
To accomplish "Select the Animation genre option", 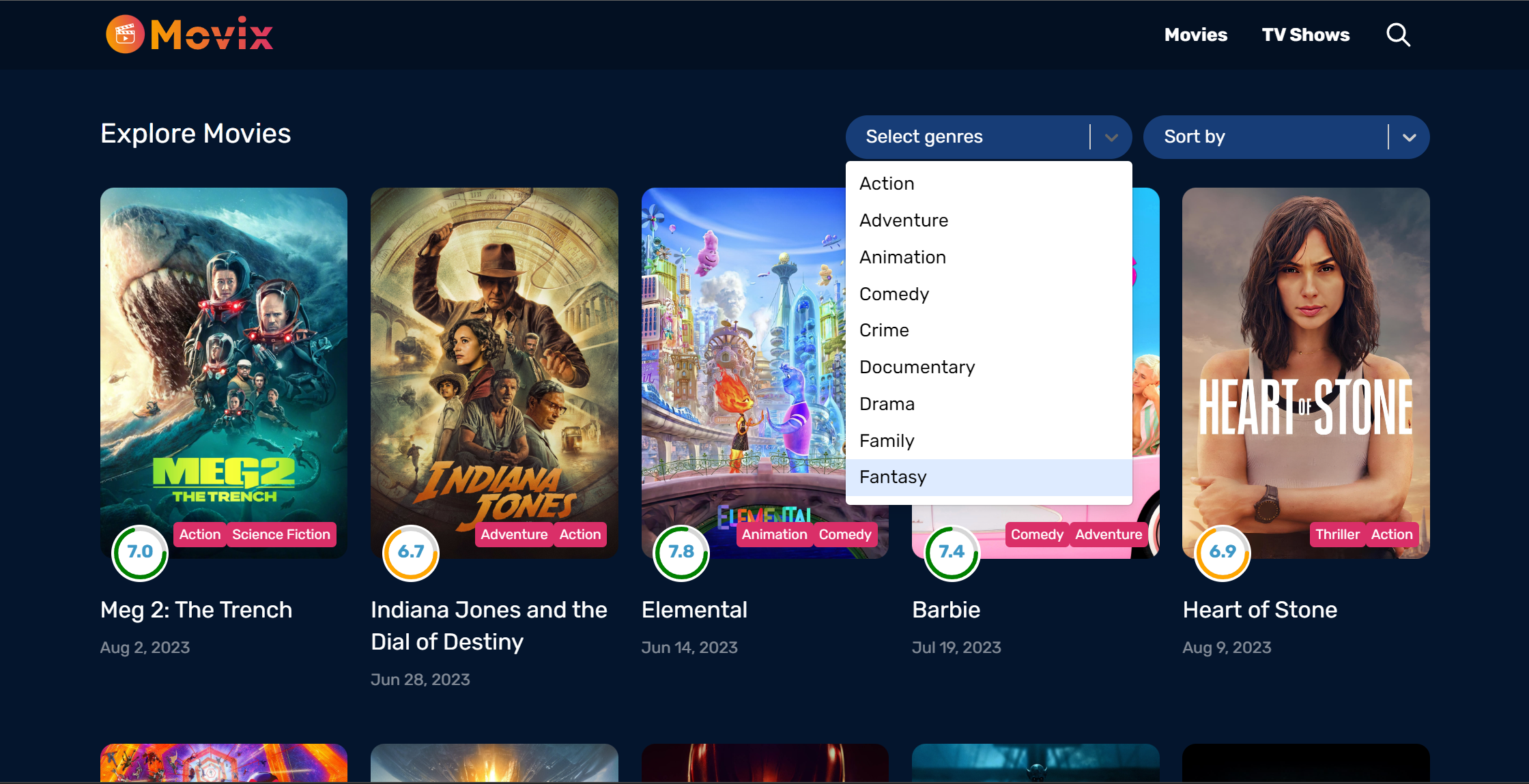I will (902, 257).
